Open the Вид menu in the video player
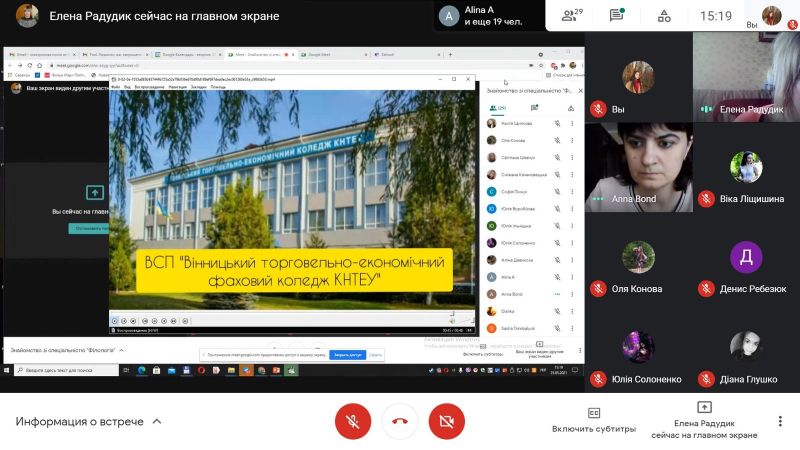 pos(128,87)
